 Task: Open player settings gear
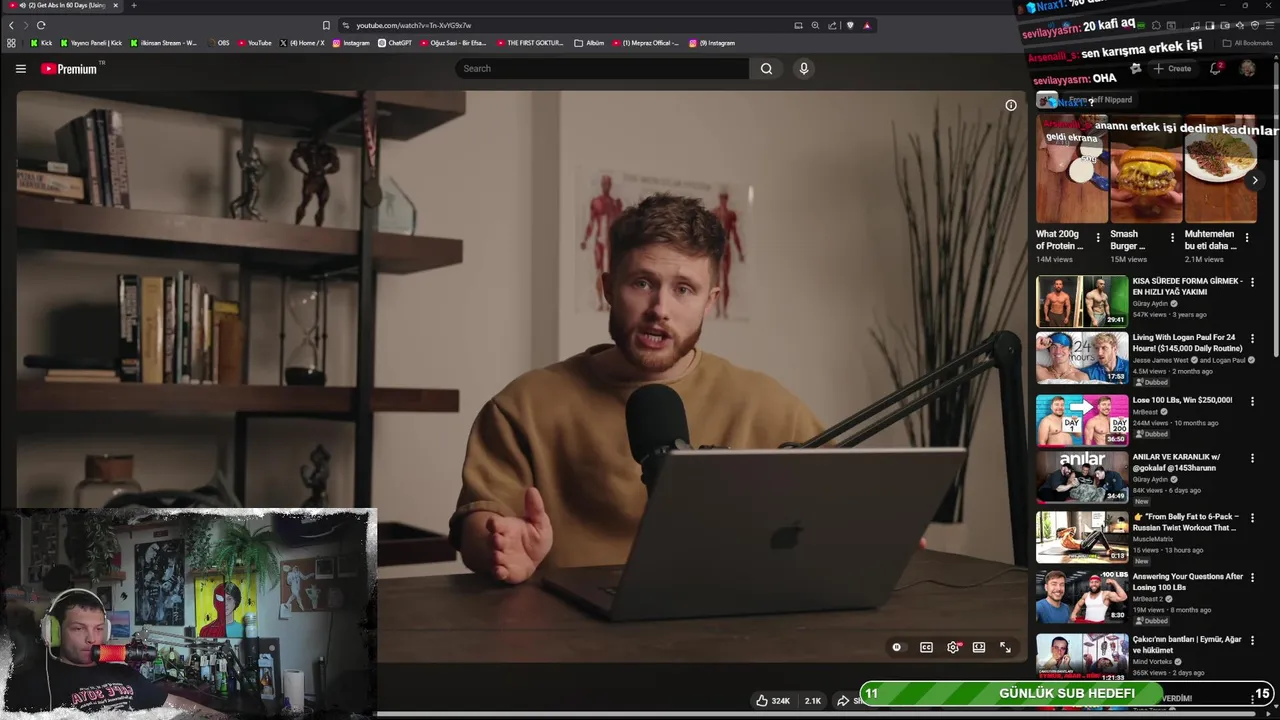[x=953, y=647]
